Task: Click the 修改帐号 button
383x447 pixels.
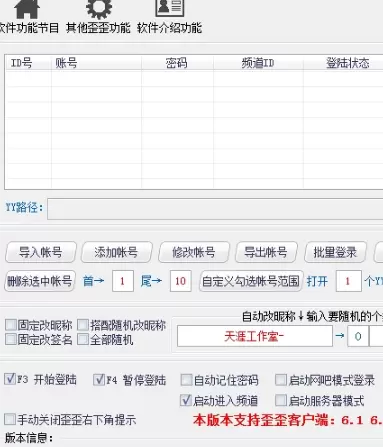Action: point(194,252)
